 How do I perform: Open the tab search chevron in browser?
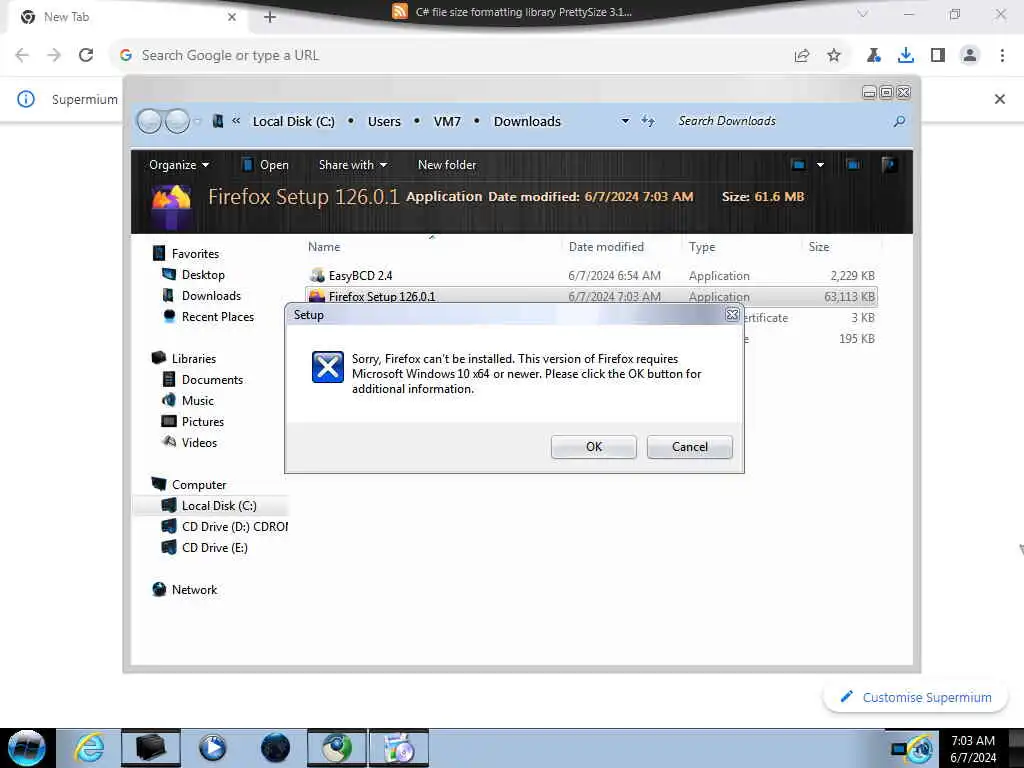(x=863, y=14)
